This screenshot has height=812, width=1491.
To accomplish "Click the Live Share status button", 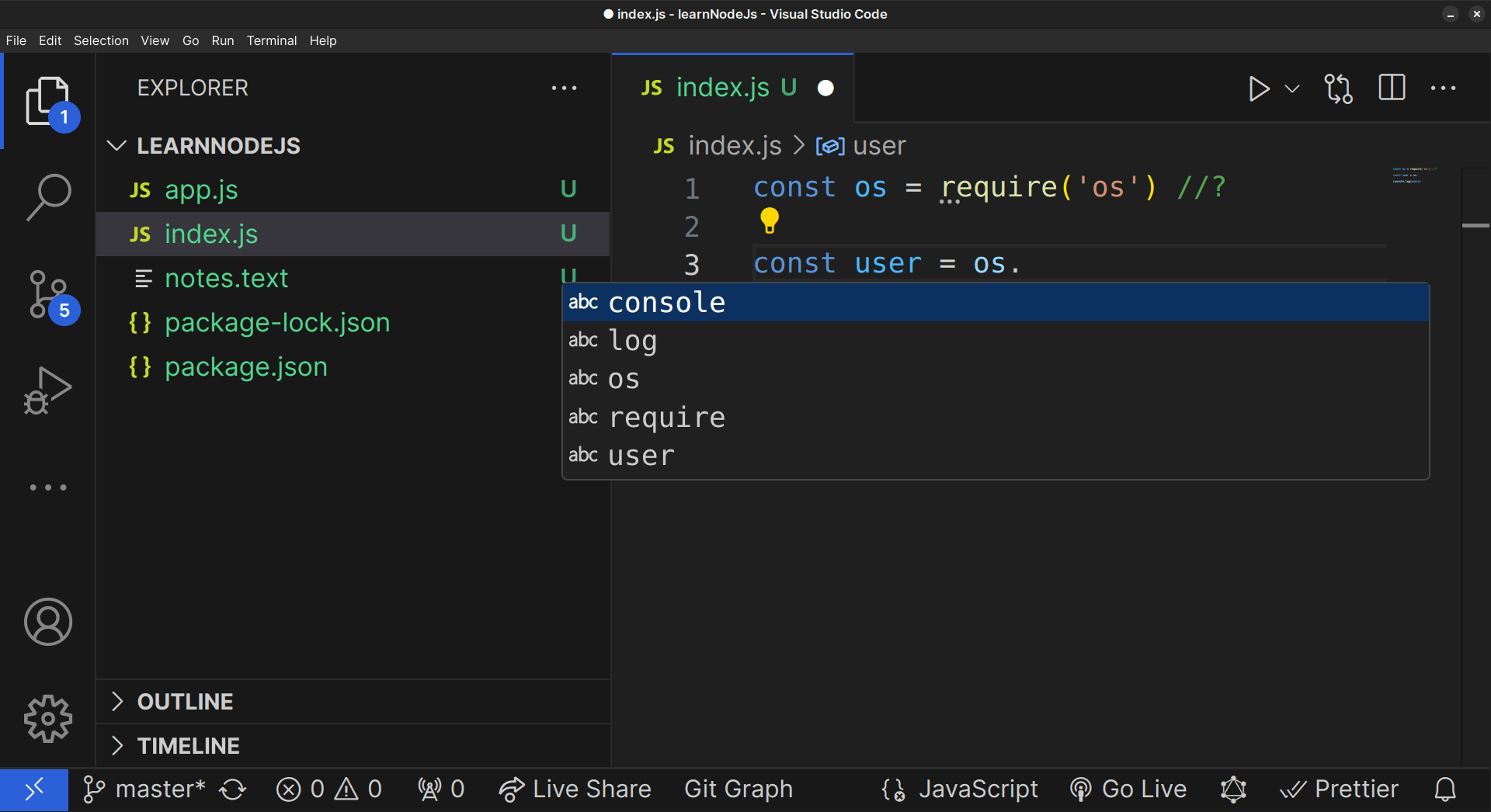I will [x=575, y=789].
